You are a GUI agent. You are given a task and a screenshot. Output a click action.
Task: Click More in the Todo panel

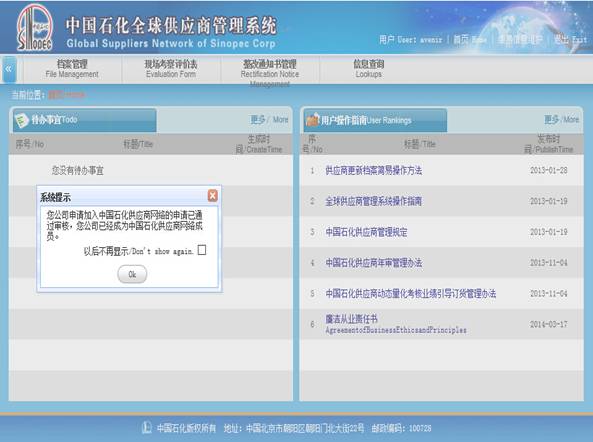[269, 119]
